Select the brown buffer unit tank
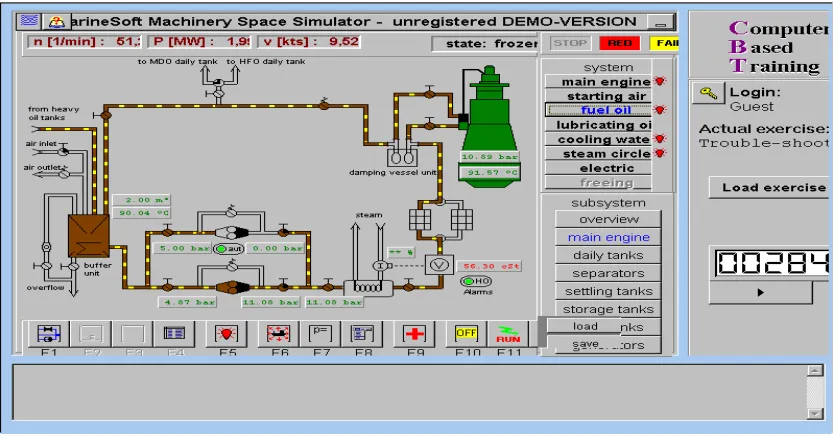The height and width of the screenshot is (438, 840). click(x=89, y=236)
